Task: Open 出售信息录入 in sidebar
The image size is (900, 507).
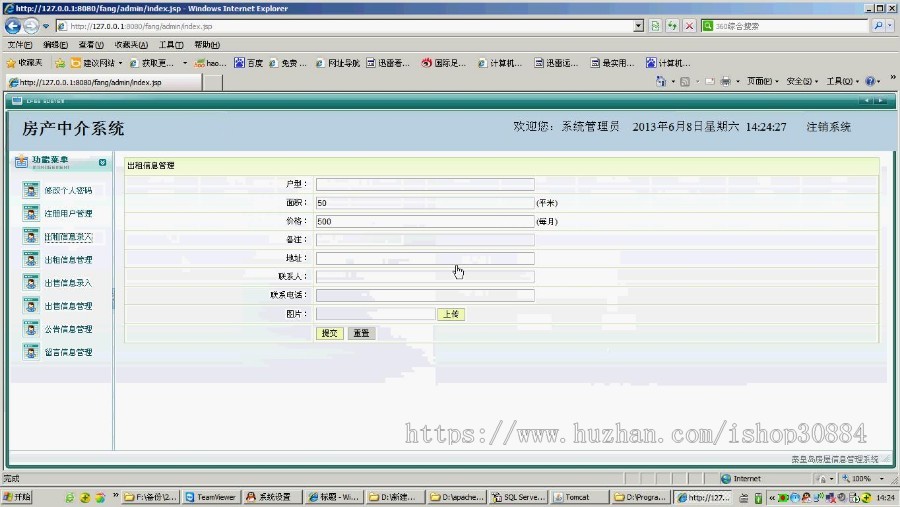Action: pos(68,282)
